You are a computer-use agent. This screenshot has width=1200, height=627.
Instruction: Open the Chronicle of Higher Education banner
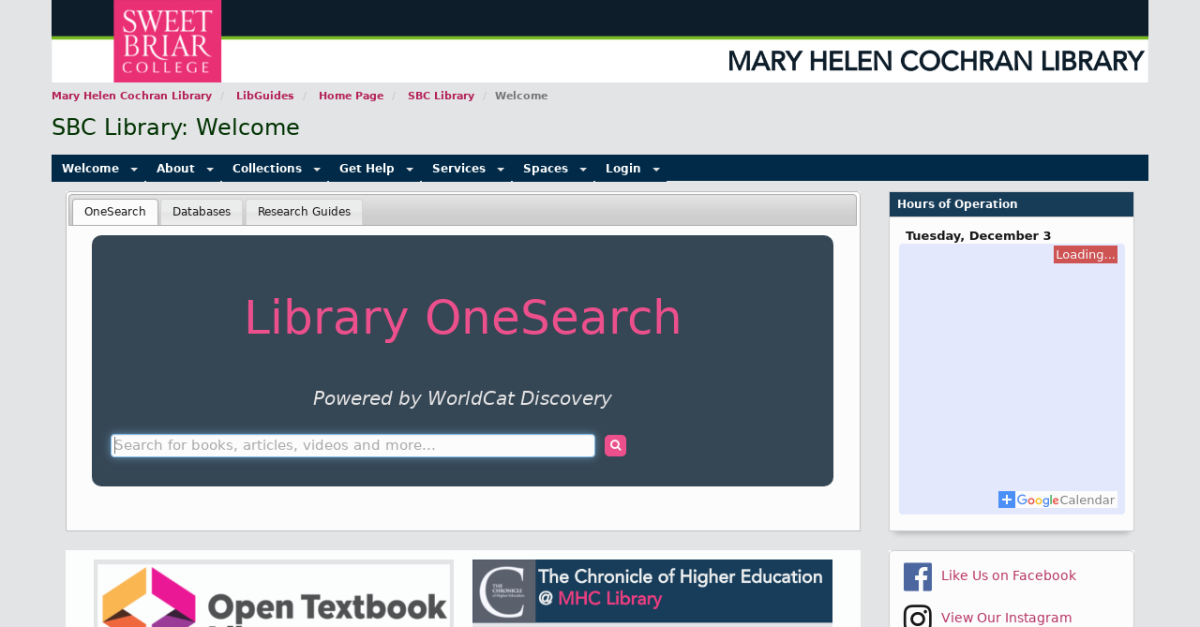(652, 592)
